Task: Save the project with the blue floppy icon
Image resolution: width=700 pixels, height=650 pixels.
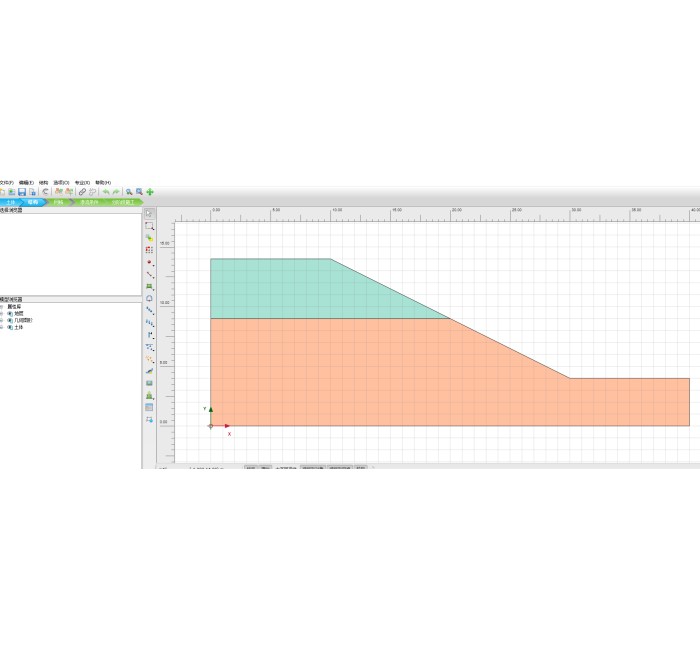Action: 22,192
